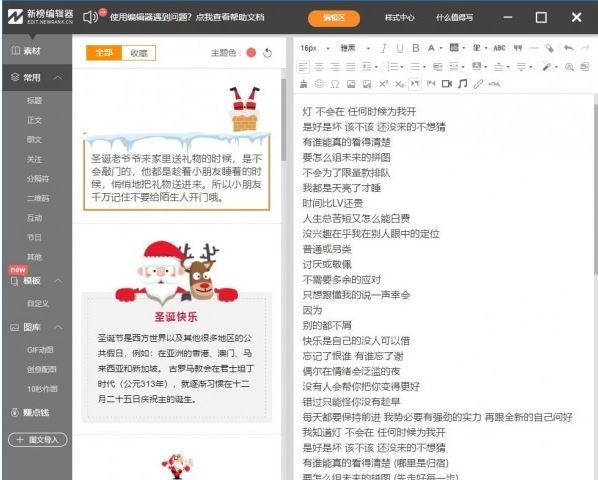The image size is (598, 480).
Task: Switch to the 全部 tab
Action: point(104,53)
